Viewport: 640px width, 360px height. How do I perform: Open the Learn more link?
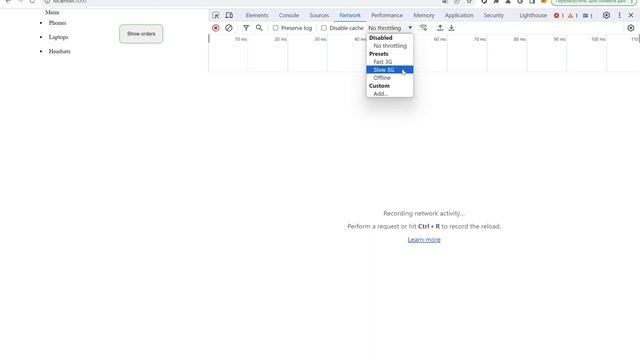[424, 240]
